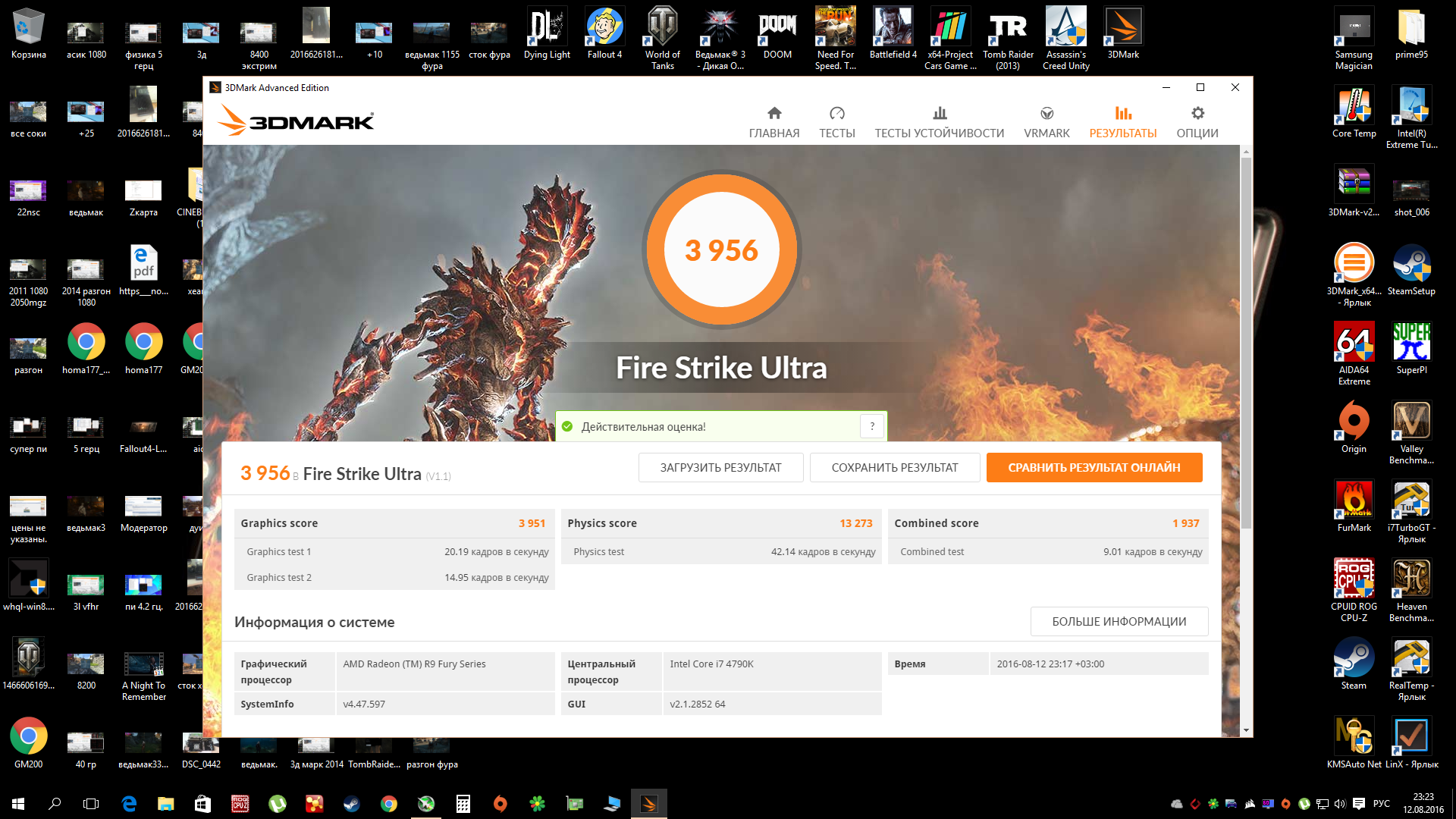Click БОЛЬШЕ ИНФОРМАЦИИ button
The height and width of the screenshot is (819, 1456).
pos(1118,621)
